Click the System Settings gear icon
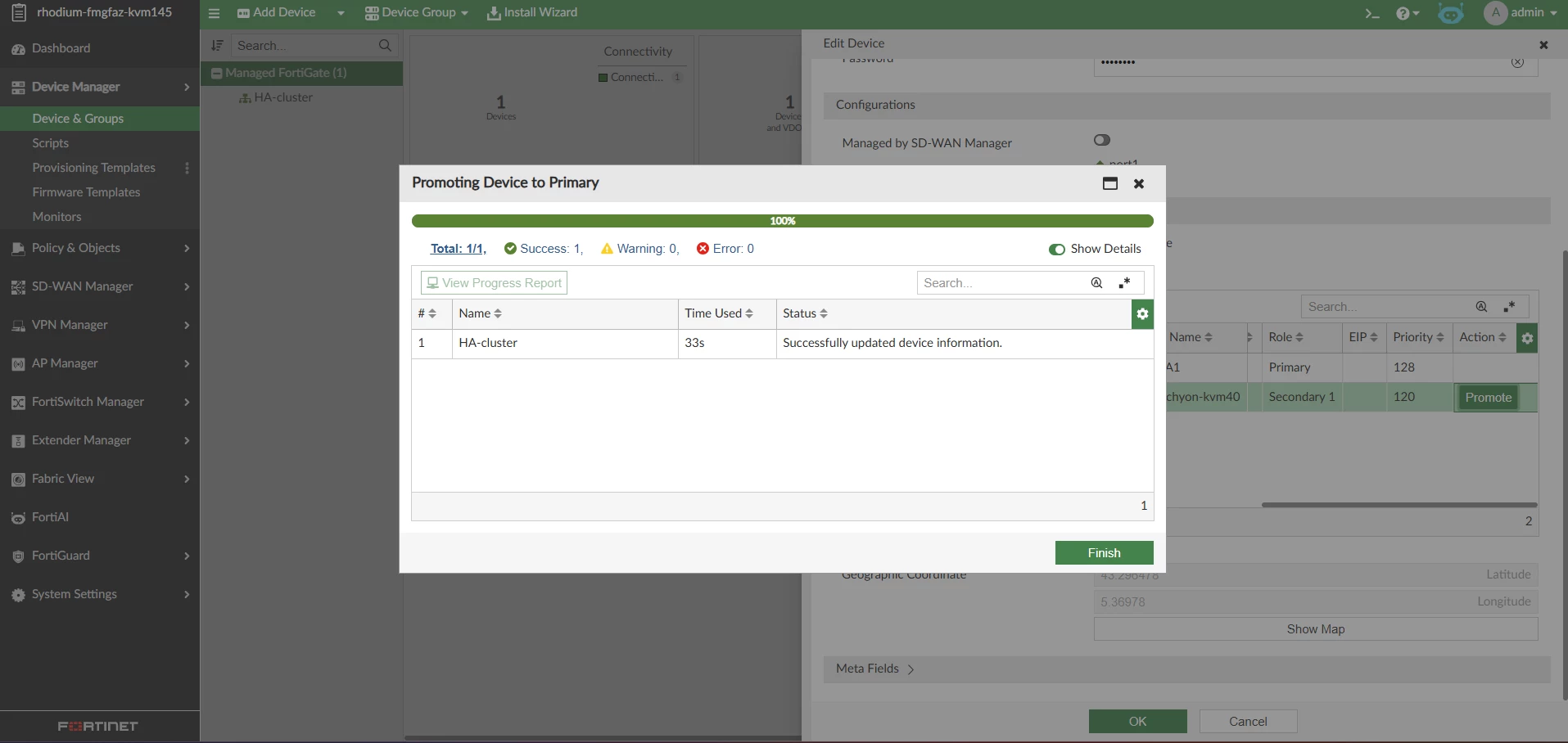This screenshot has width=1568, height=743. [x=18, y=595]
